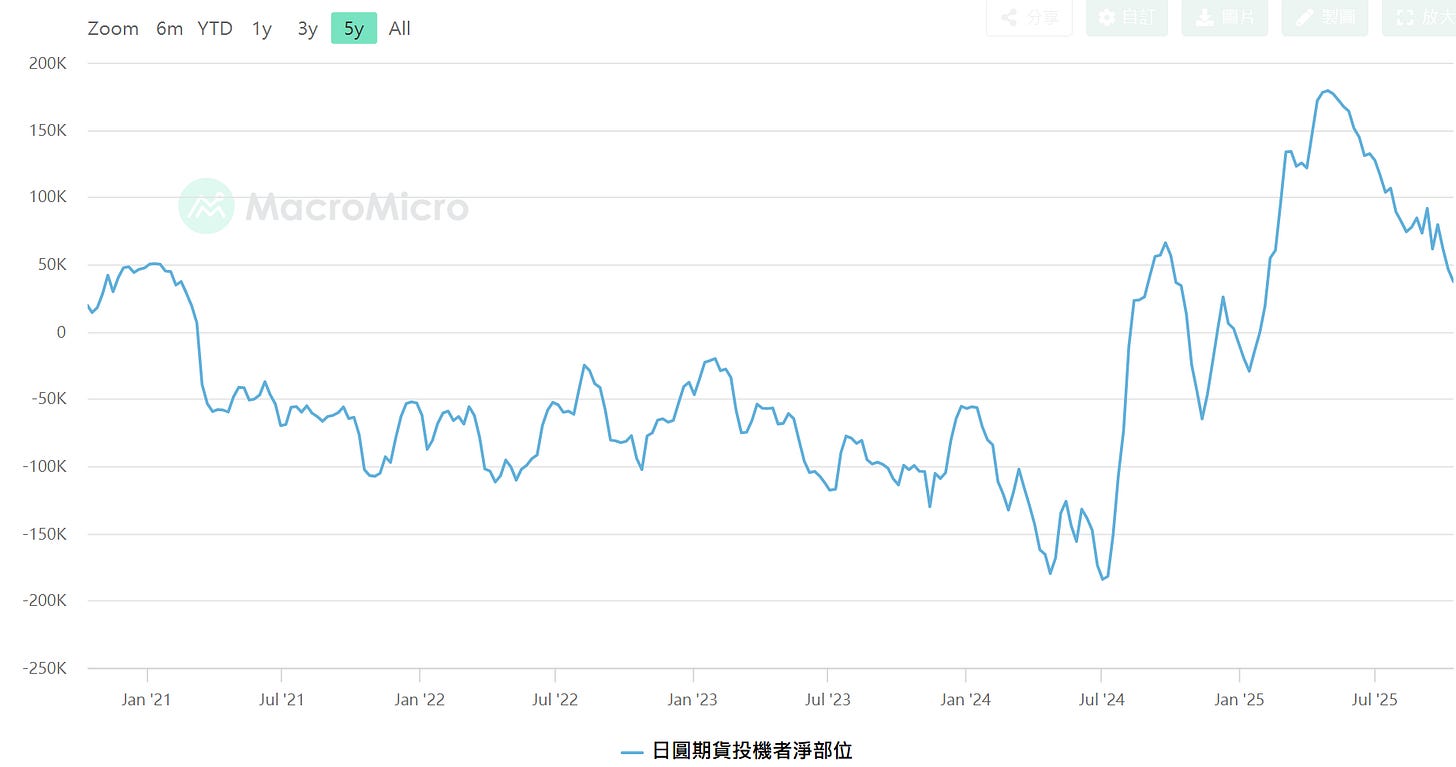Click the 200K y-axis label
1456x767 pixels.
(48, 63)
